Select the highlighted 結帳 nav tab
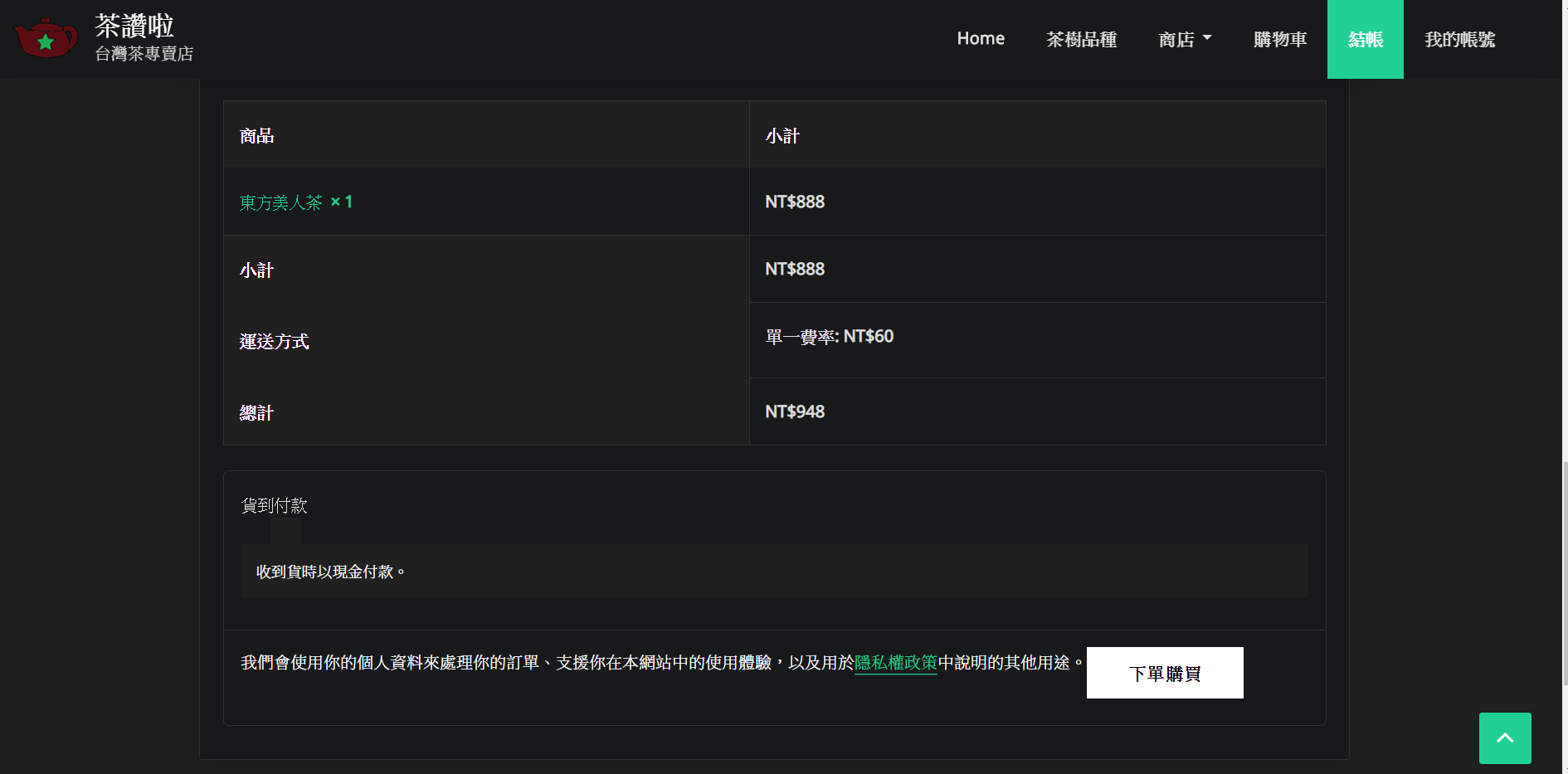This screenshot has height=774, width=1568. pos(1365,39)
